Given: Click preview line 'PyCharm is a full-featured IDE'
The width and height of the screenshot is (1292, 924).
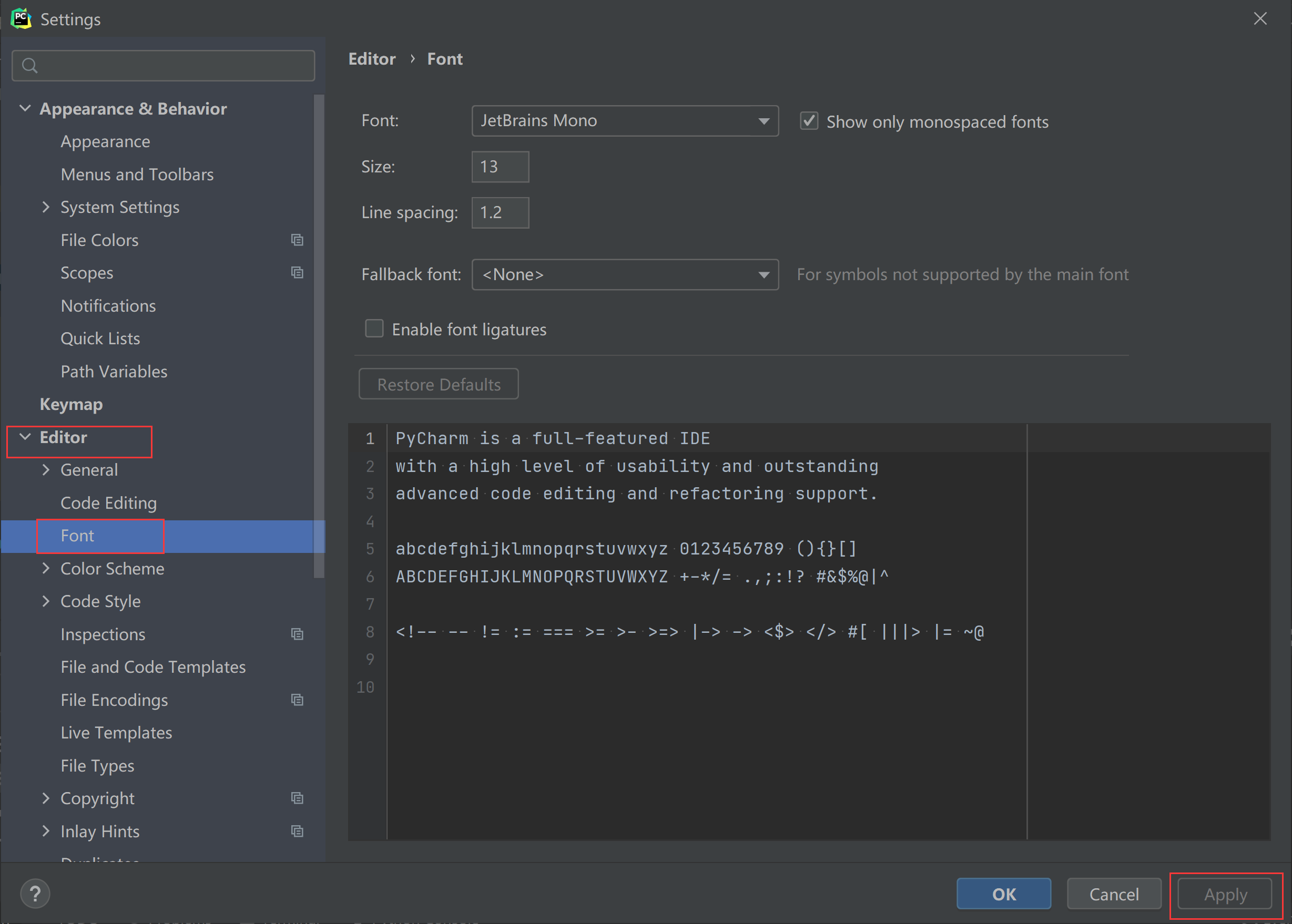Looking at the screenshot, I should point(553,439).
